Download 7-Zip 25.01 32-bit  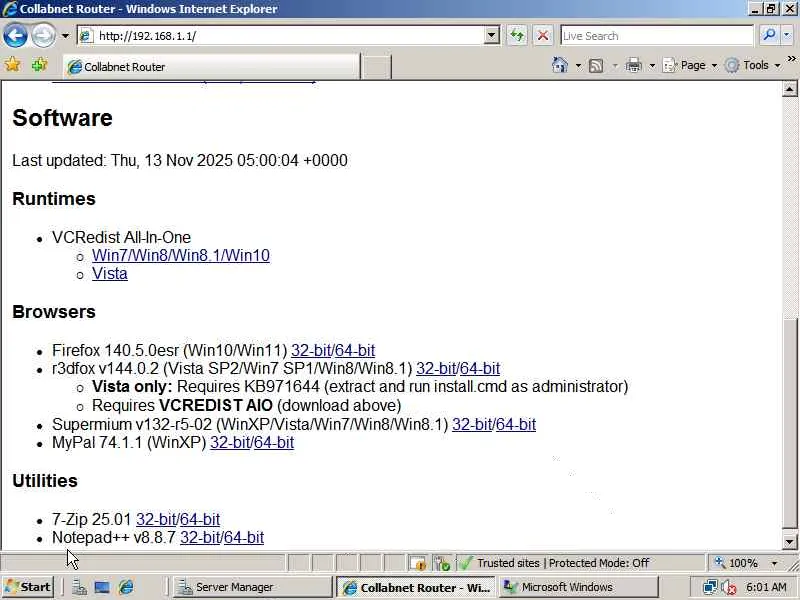point(156,519)
